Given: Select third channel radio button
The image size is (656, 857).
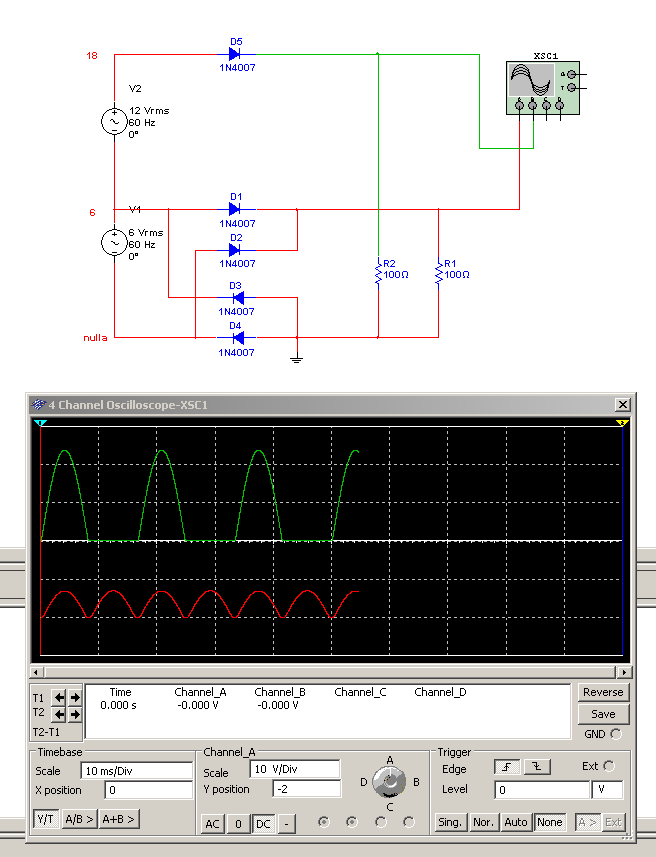Looking at the screenshot, I should [x=381, y=822].
